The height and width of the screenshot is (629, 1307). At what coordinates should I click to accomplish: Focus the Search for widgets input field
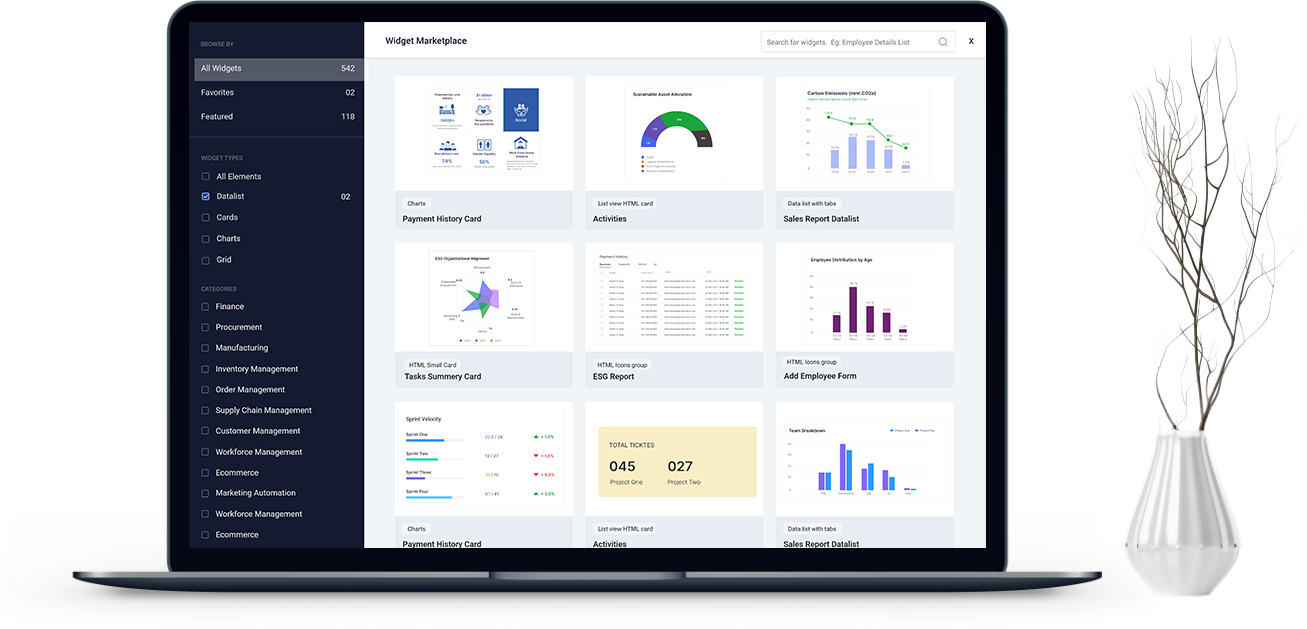tap(848, 42)
